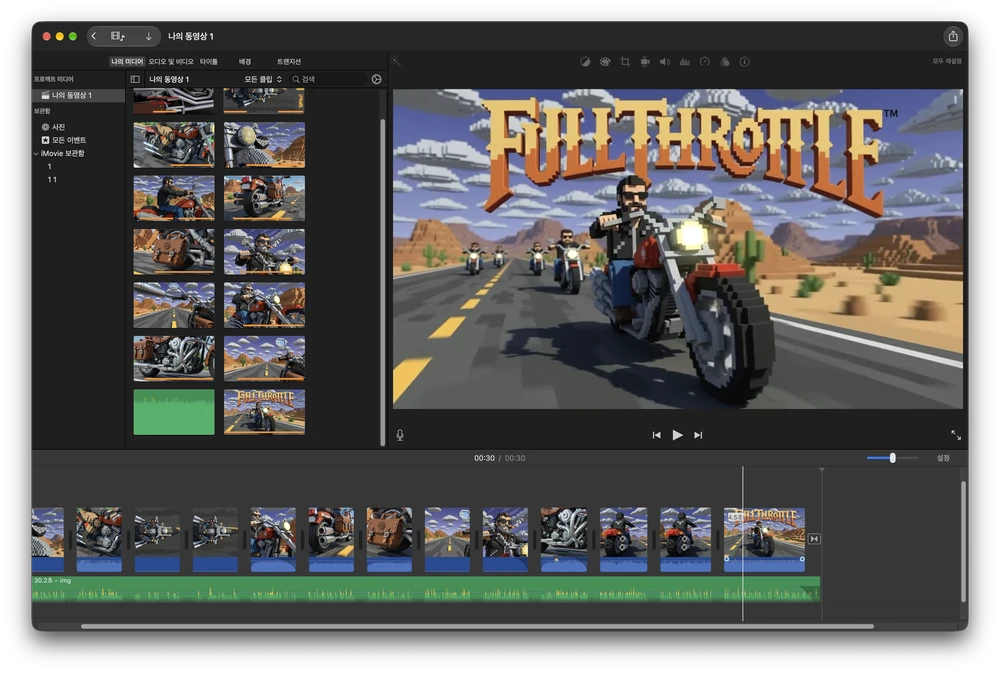Image resolution: width=1000 pixels, height=673 pixels.
Task: Toggle the library sidebar visibility button
Action: click(x=135, y=79)
